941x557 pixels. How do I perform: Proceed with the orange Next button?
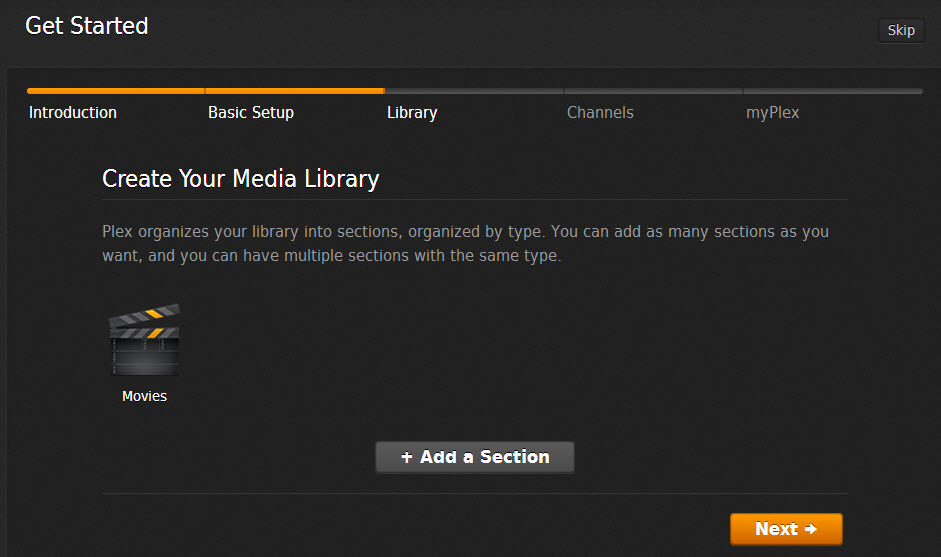coord(786,529)
